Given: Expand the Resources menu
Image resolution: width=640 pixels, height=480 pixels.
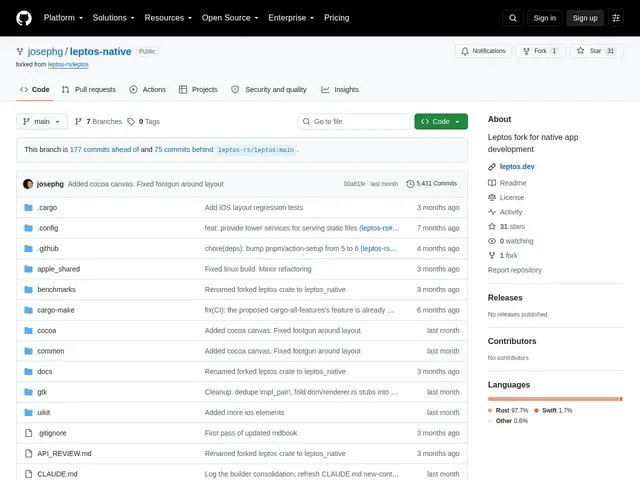Looking at the screenshot, I should pyautogui.click(x=168, y=18).
